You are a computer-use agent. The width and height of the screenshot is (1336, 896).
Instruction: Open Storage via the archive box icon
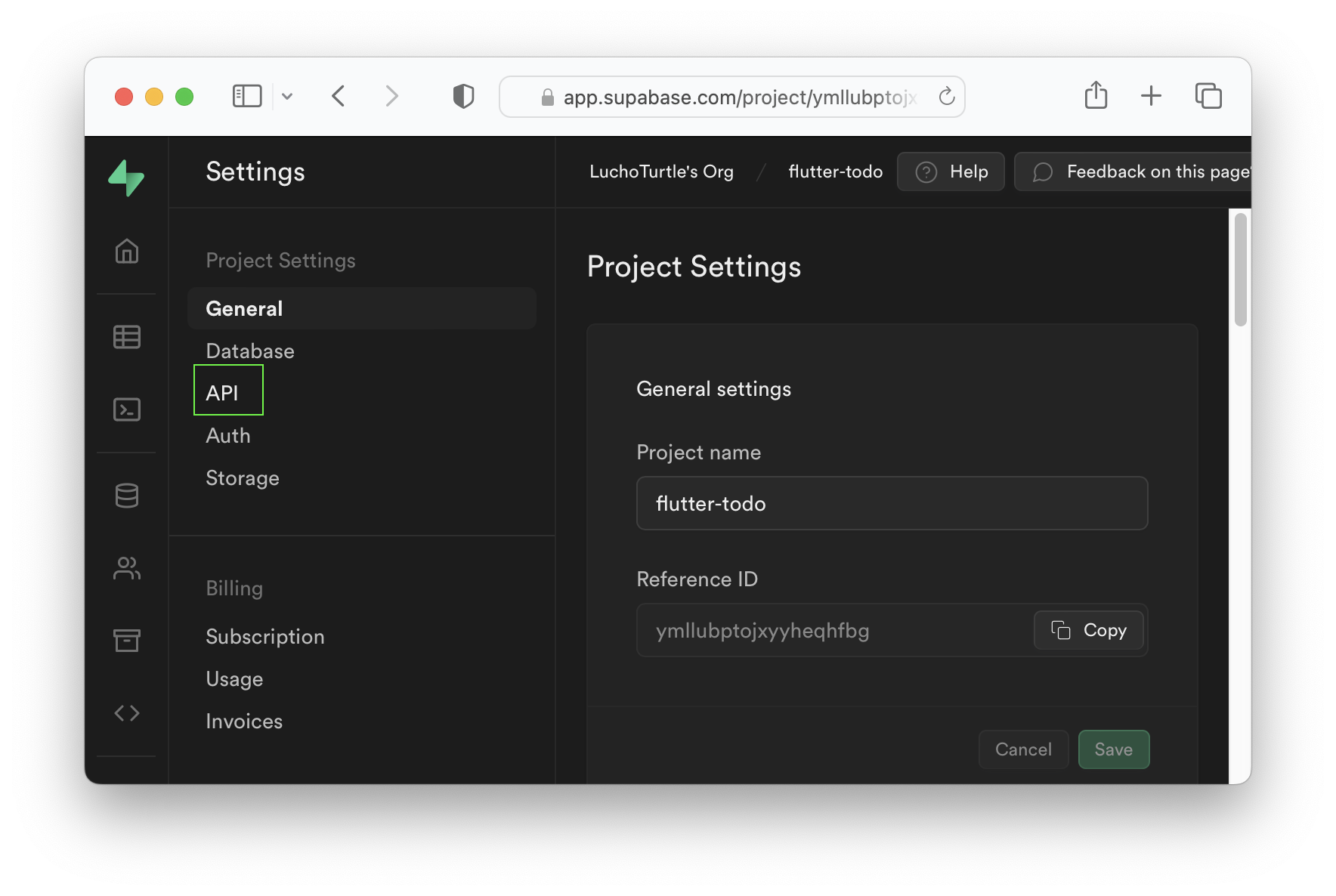pyautogui.click(x=126, y=641)
